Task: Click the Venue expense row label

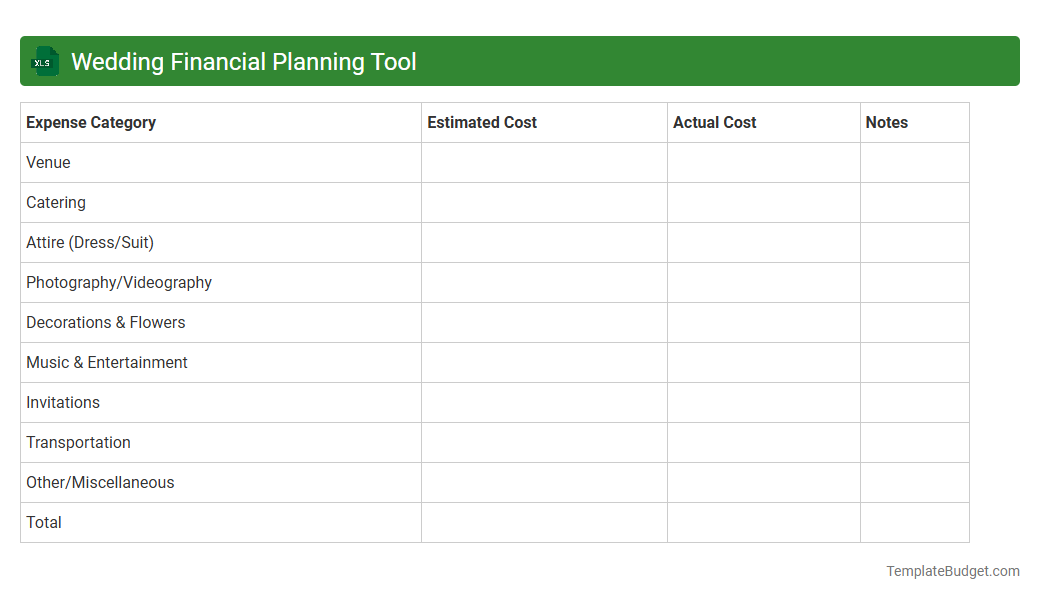Action: click(48, 162)
